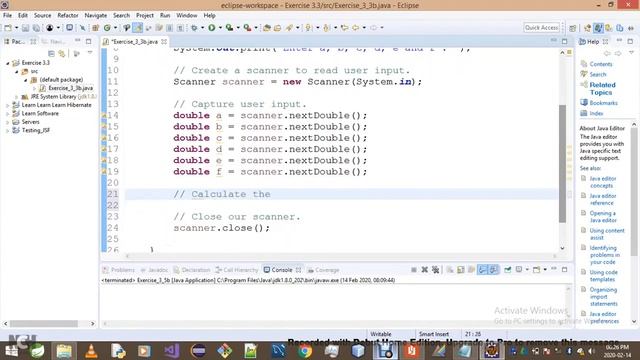Click the Last Edit Location arrow icon

(344, 28)
